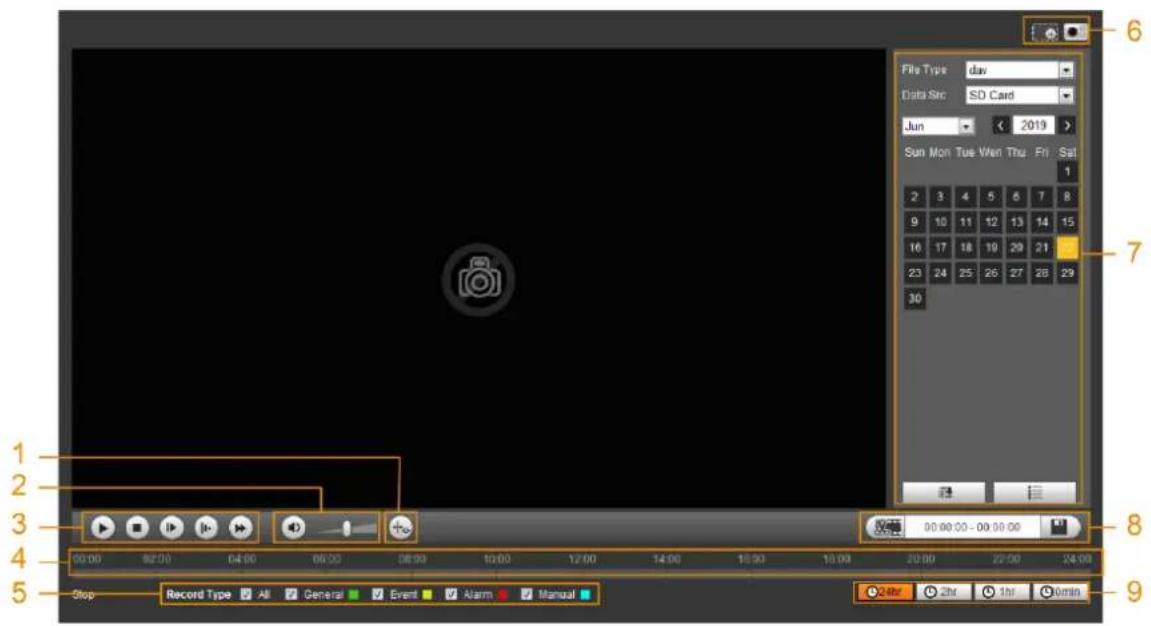Jump to 02:00 on the timeline

tap(157, 559)
